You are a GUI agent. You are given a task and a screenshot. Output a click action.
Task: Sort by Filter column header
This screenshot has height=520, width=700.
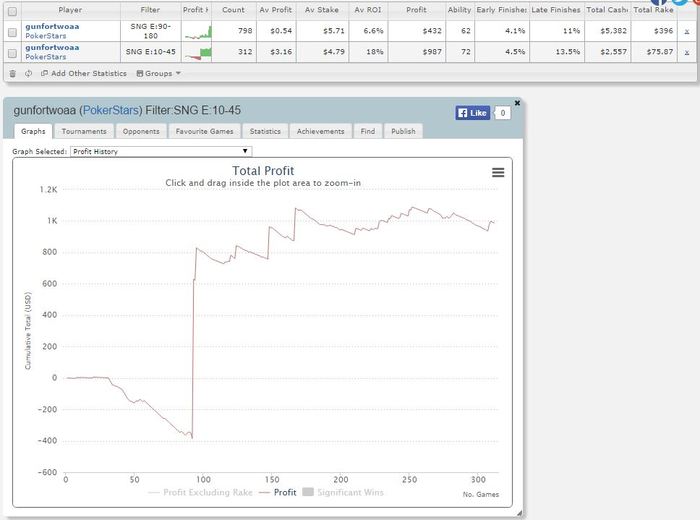click(x=150, y=10)
